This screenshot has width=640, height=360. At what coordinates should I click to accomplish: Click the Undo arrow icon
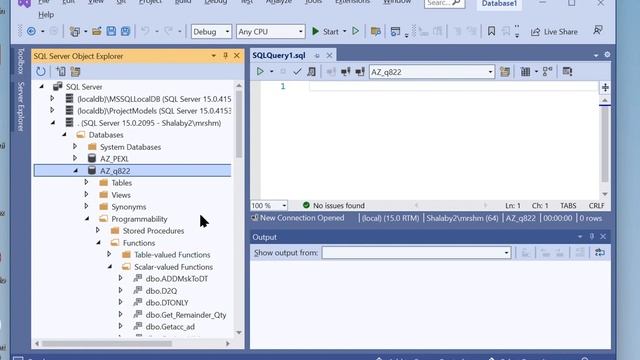(145, 31)
